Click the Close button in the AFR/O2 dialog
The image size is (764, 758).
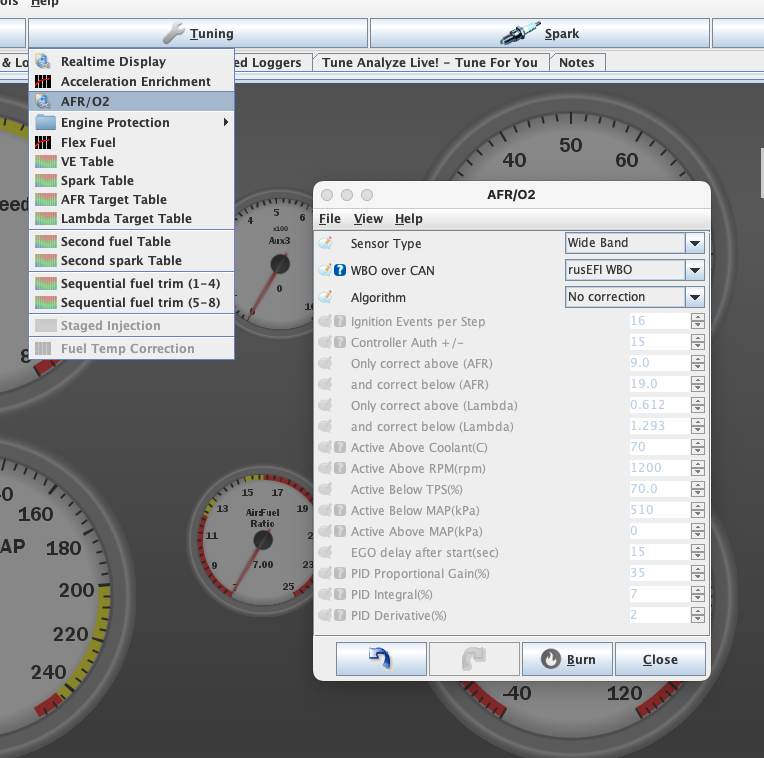660,659
